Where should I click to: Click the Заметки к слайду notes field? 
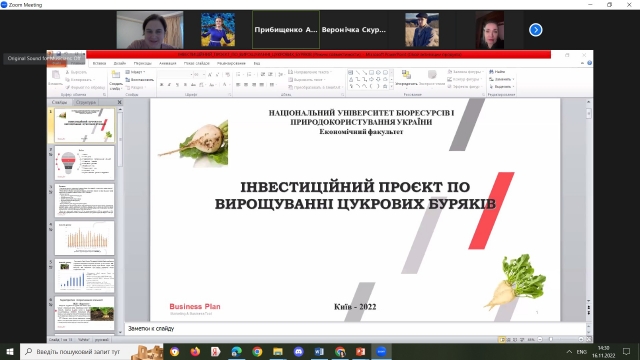355,329
